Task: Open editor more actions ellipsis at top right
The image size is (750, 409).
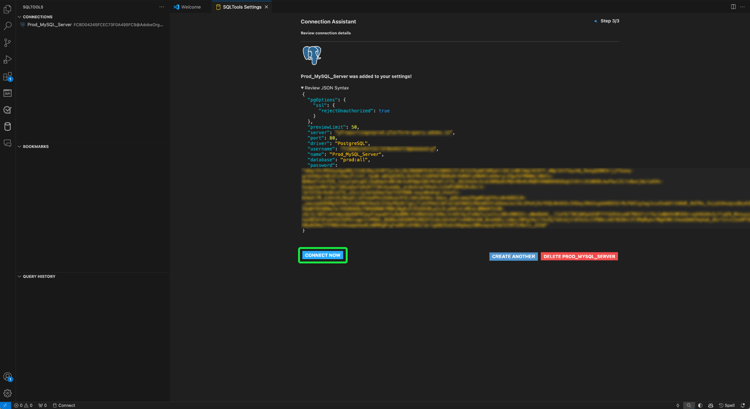Action: pyautogui.click(x=742, y=7)
